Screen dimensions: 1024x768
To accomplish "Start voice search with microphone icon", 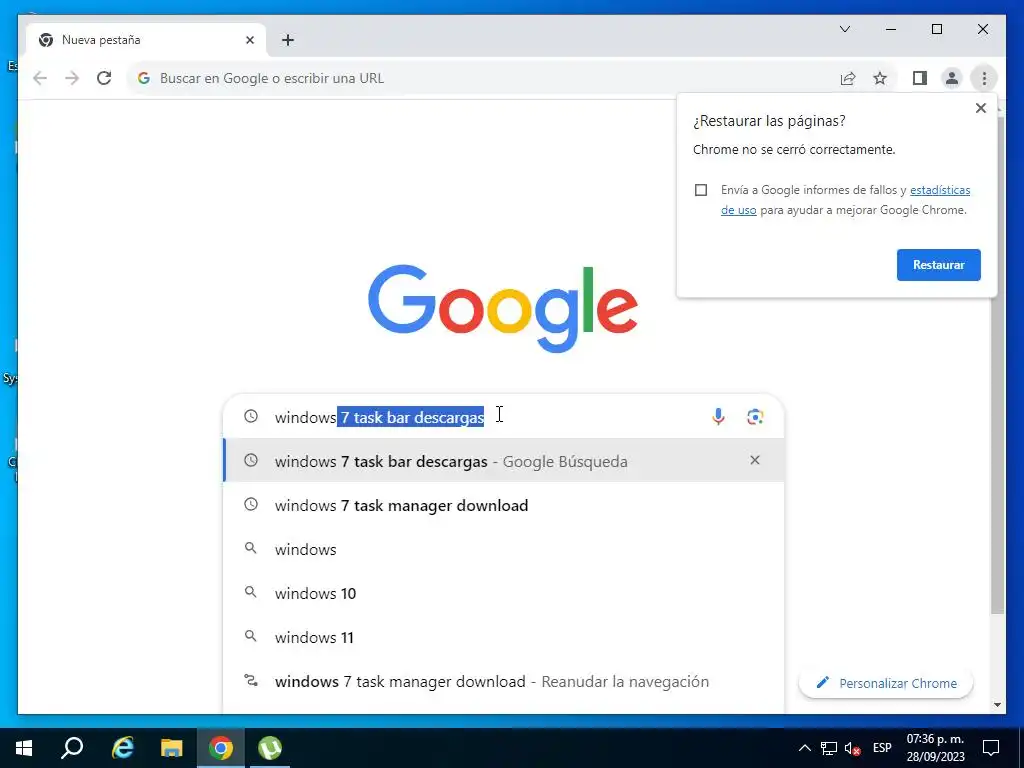I will click(718, 417).
